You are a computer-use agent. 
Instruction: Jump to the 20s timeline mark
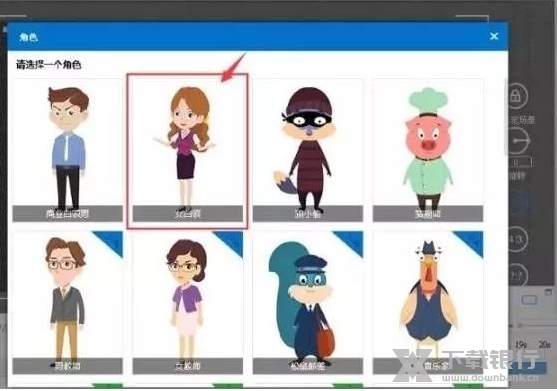click(x=544, y=344)
